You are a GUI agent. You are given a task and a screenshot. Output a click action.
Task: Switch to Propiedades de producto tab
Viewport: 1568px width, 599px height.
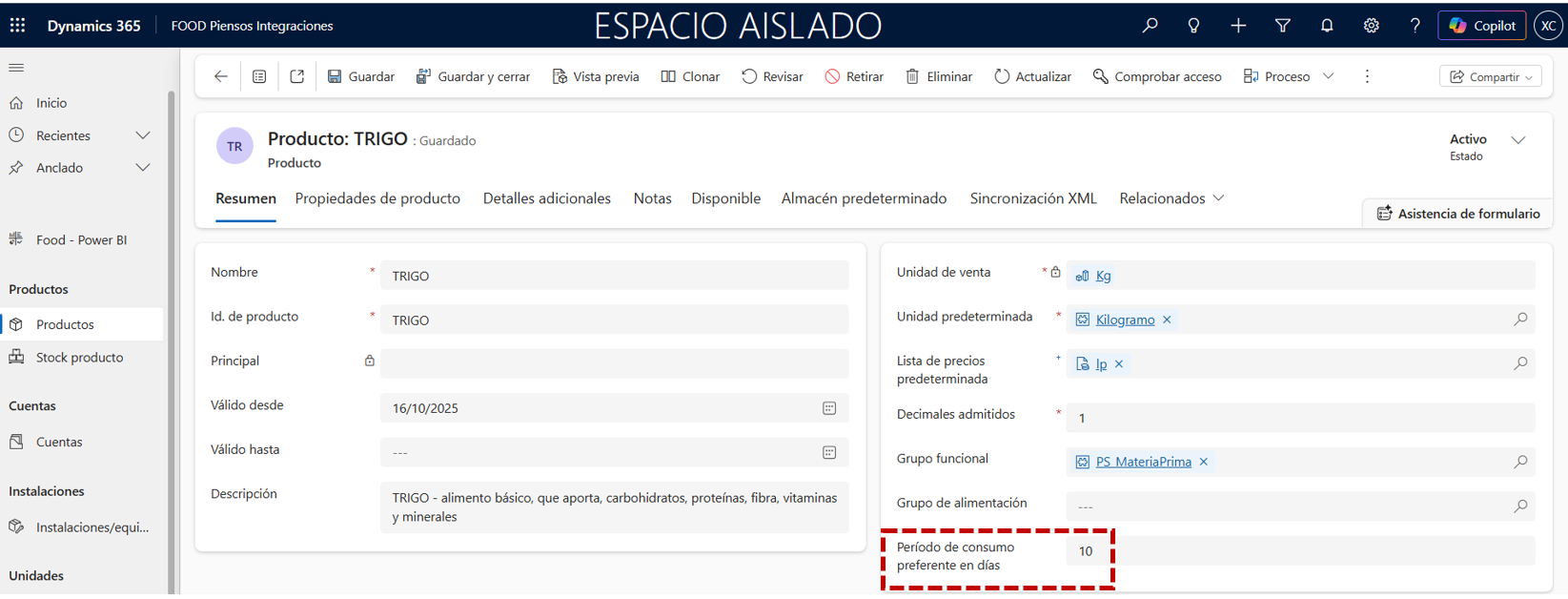(377, 198)
